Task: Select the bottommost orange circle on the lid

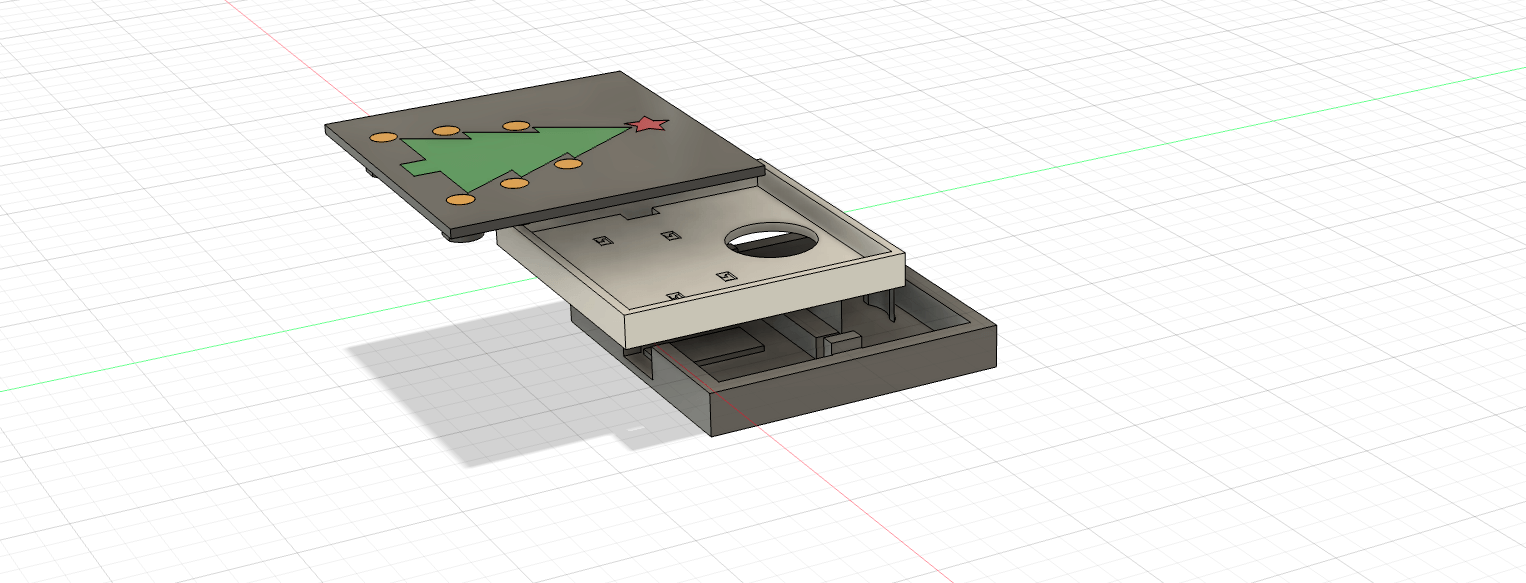Action: point(459,200)
